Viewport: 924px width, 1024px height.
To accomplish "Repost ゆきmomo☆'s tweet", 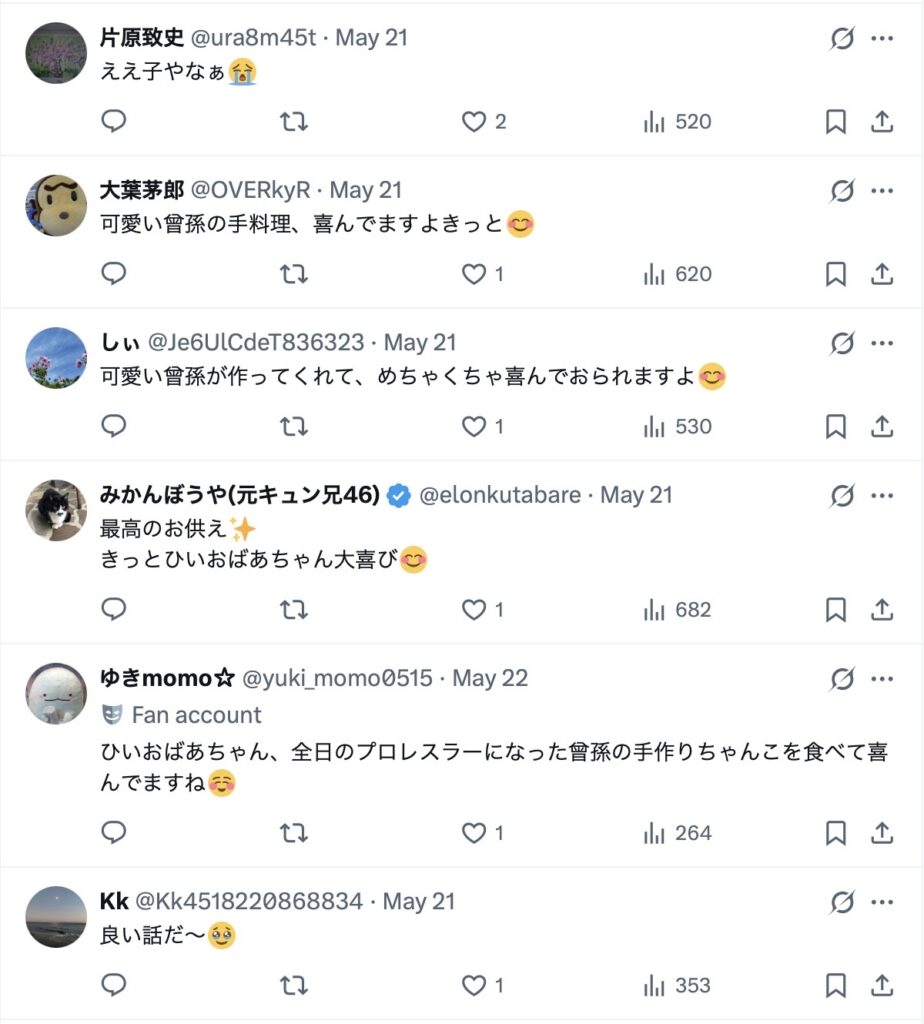I will (293, 833).
